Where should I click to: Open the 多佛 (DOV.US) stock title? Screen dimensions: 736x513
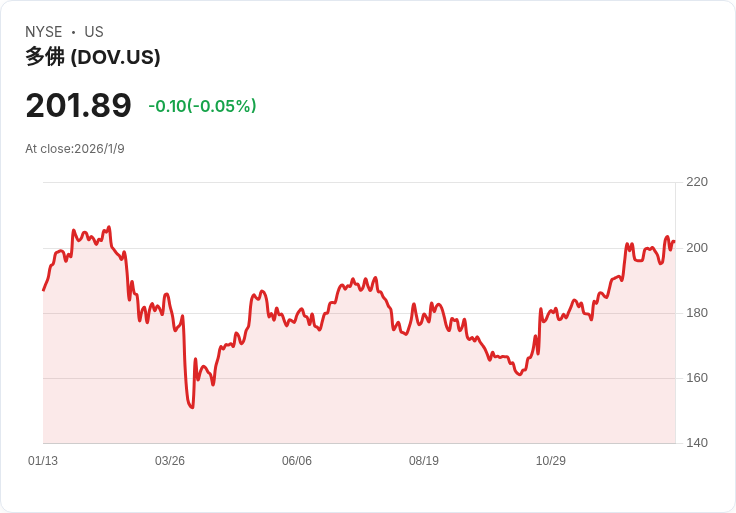(93, 57)
